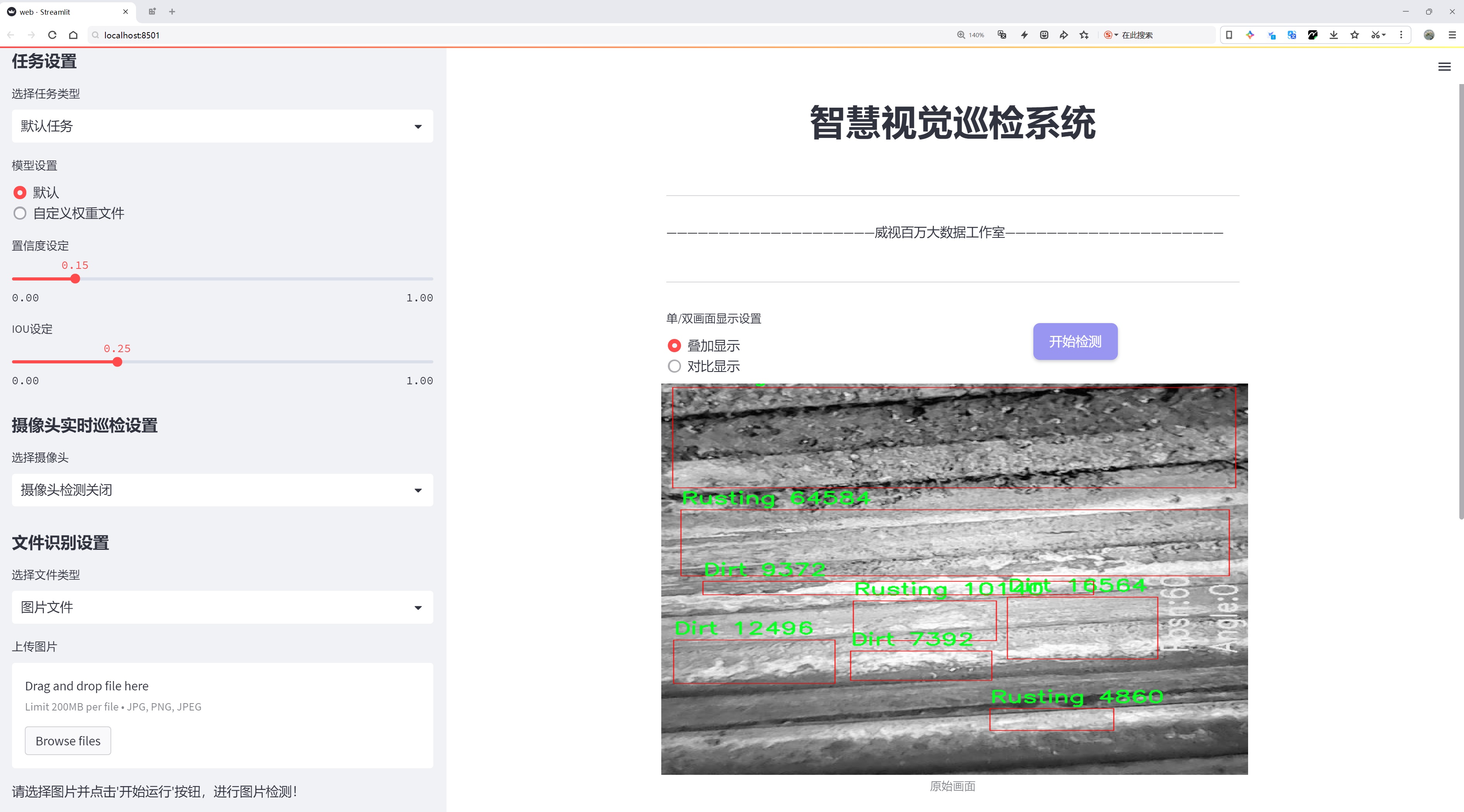Expand the 默认任务 task type dropdown

(222, 126)
